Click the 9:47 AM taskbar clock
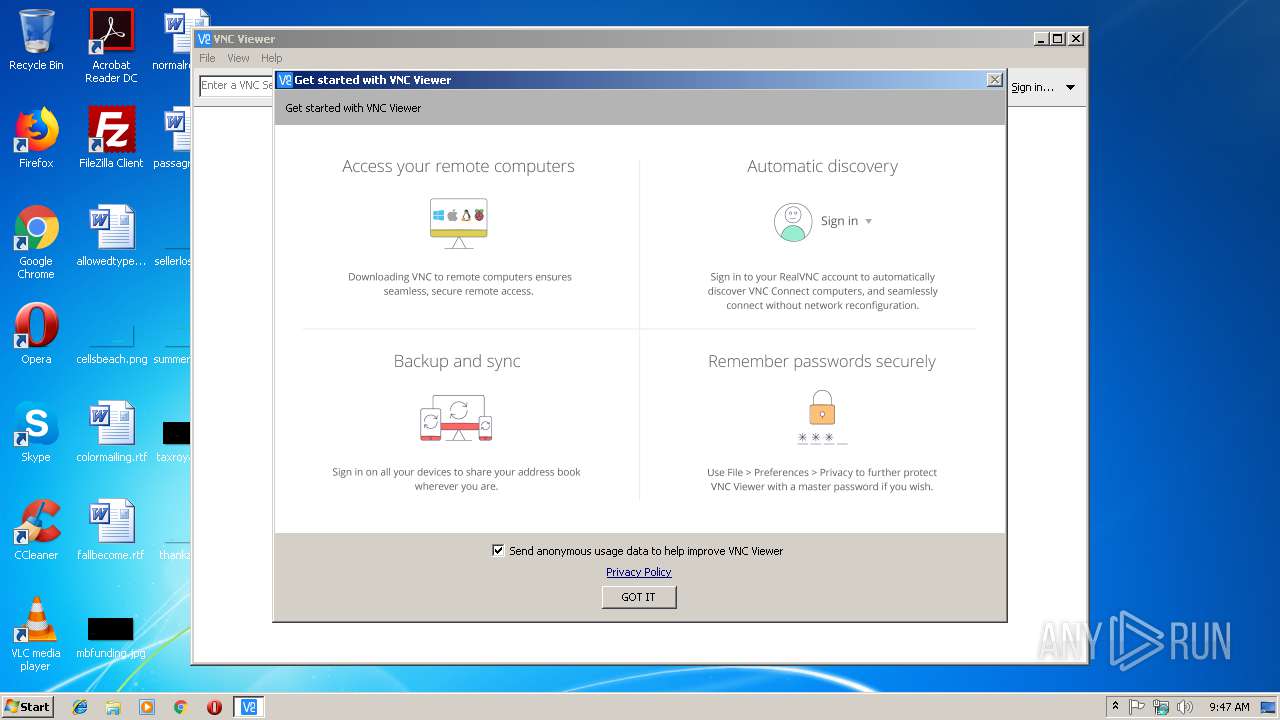 [1229, 707]
